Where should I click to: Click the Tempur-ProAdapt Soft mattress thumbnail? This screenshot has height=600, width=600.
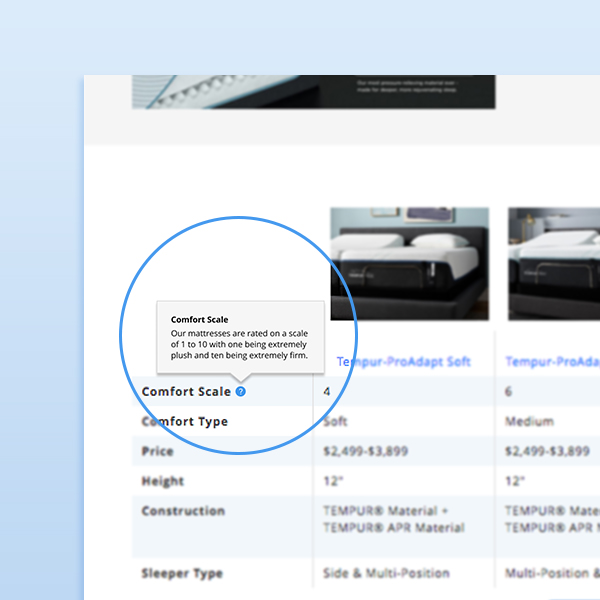[x=409, y=264]
